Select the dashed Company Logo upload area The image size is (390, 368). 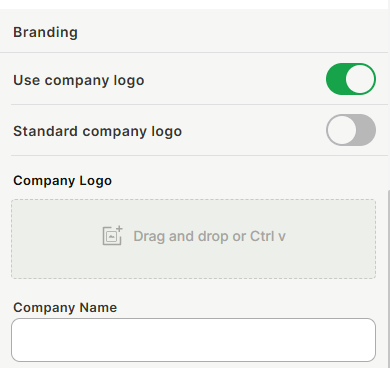pyautogui.click(x=193, y=239)
